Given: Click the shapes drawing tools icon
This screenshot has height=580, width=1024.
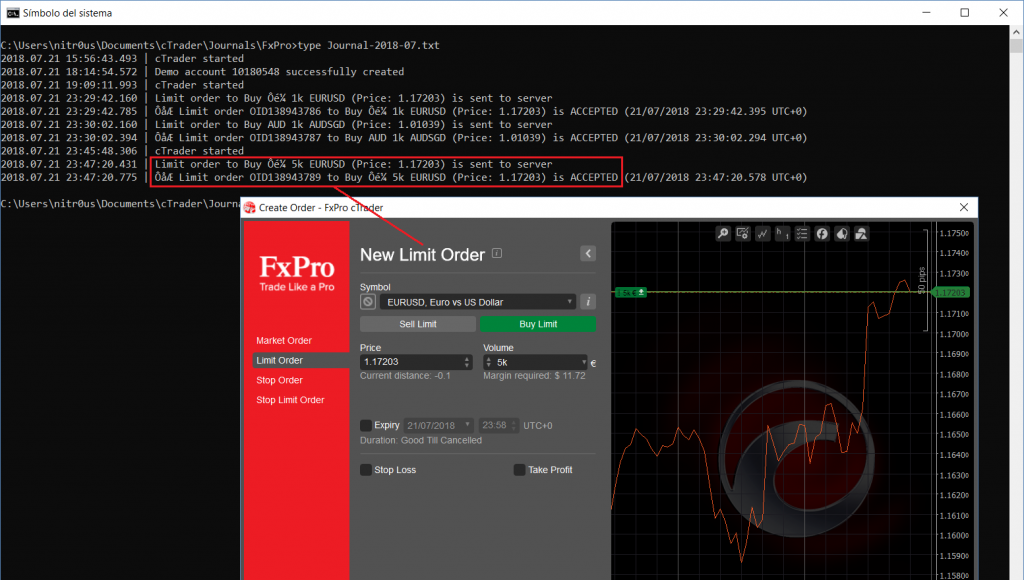Looking at the screenshot, I should pos(861,233).
